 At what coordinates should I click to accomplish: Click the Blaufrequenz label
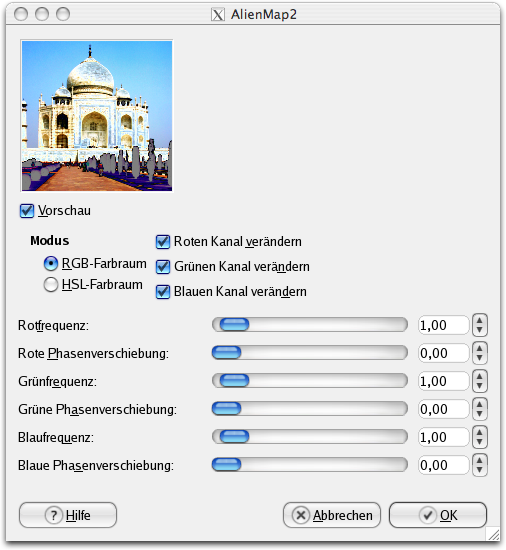click(56, 438)
